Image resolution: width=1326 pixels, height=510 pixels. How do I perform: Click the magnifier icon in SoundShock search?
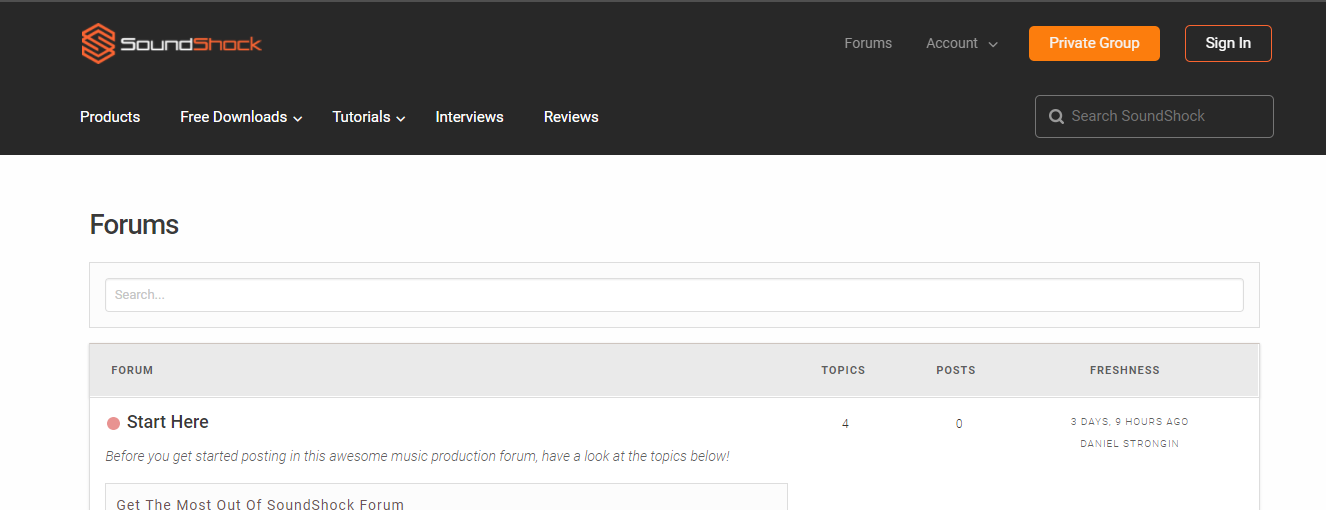coord(1056,117)
